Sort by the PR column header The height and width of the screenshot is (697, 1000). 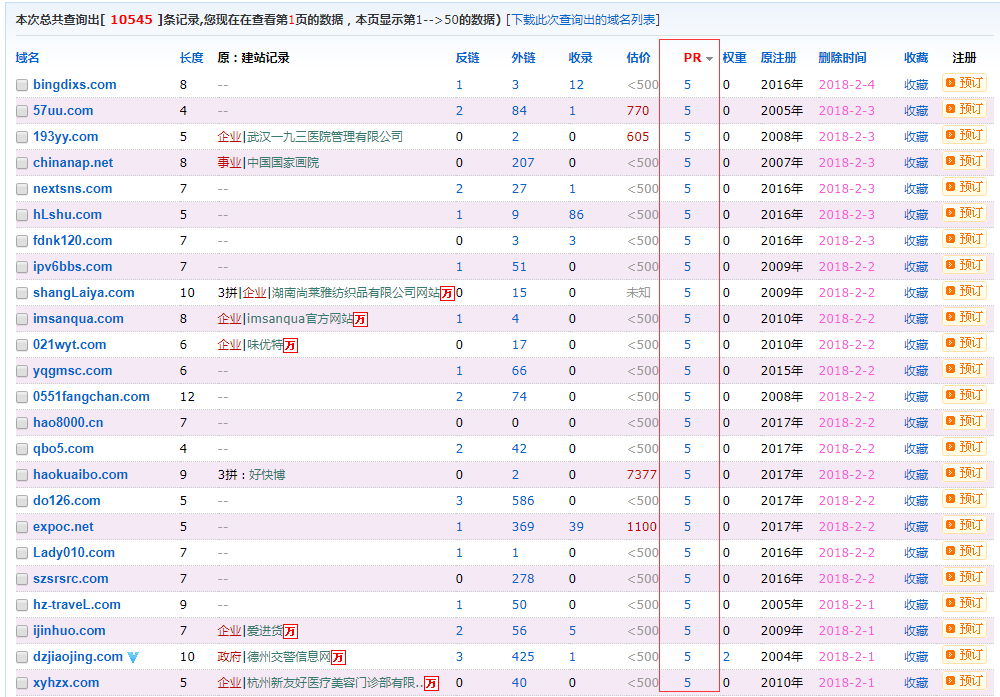693,57
